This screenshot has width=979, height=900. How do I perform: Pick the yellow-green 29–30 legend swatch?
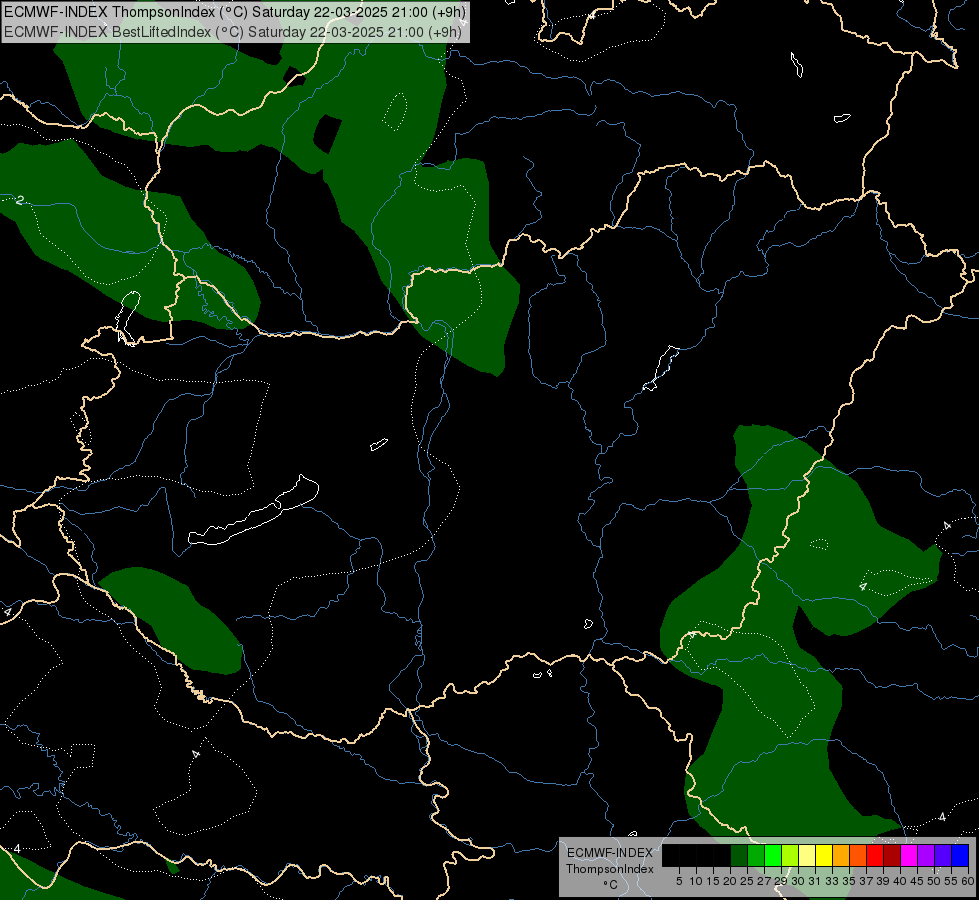(790, 855)
